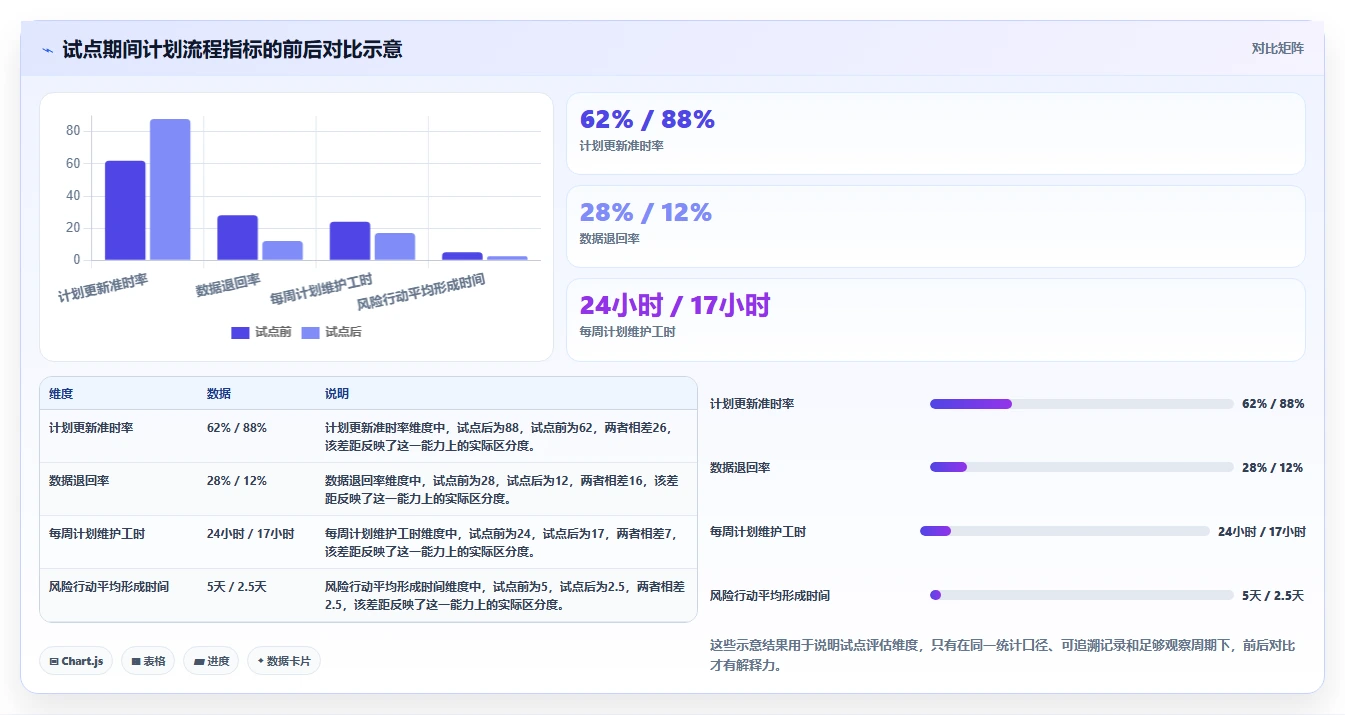Click the 计划更新准时率 progress bar
Image resolution: width=1345 pixels, height=715 pixels.
(x=1081, y=404)
